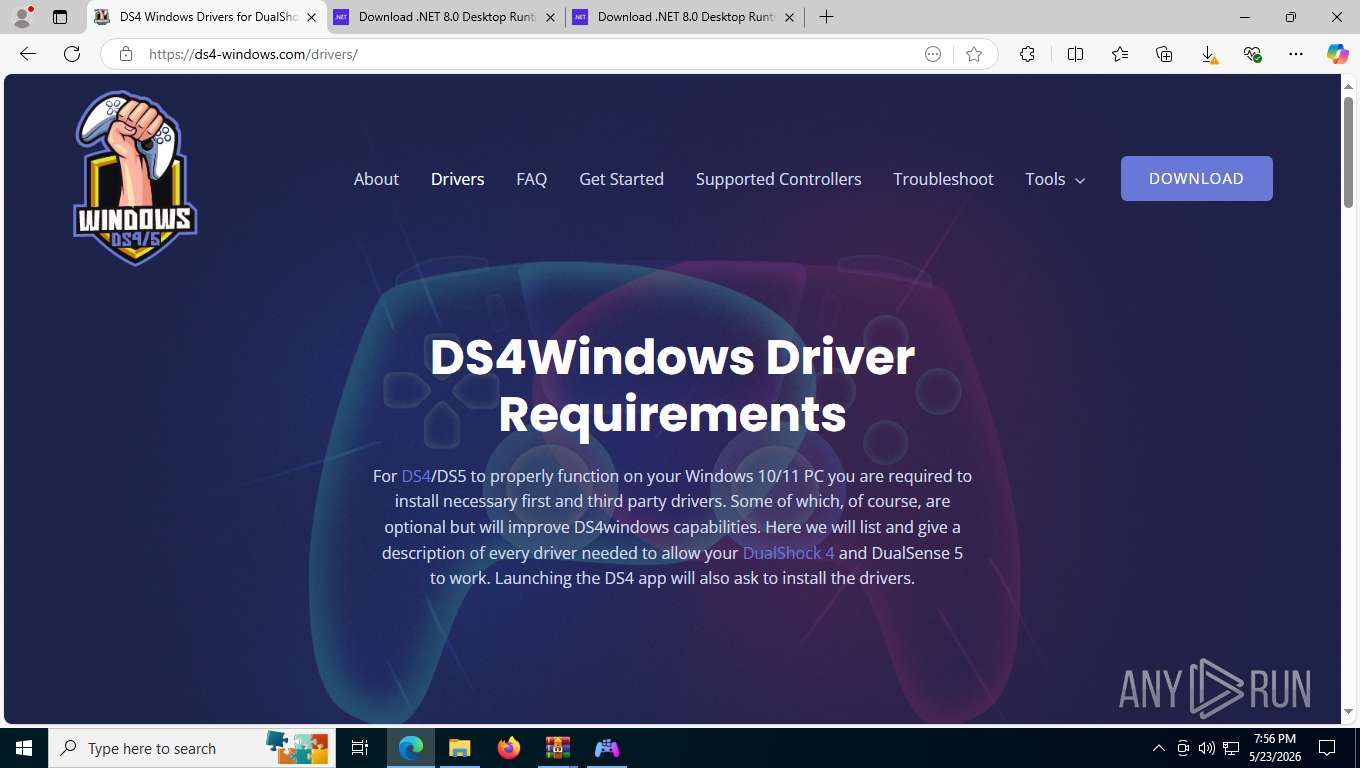1360x768 pixels.
Task: Open the Favorites list
Action: pos(1120,54)
